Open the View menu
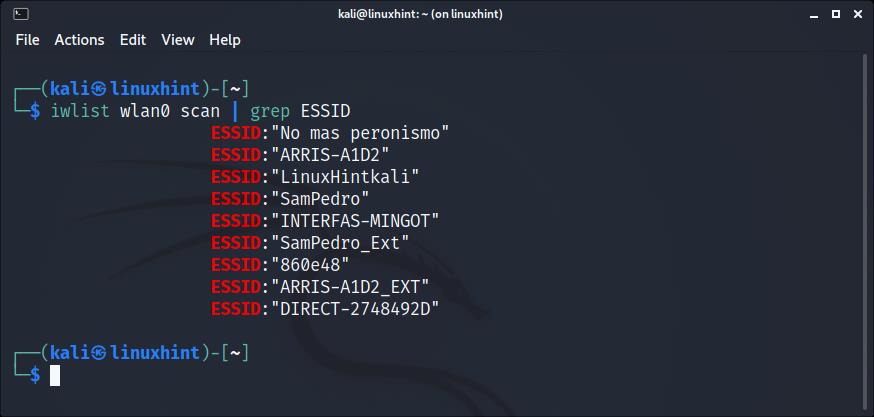The image size is (874, 417). click(x=178, y=40)
